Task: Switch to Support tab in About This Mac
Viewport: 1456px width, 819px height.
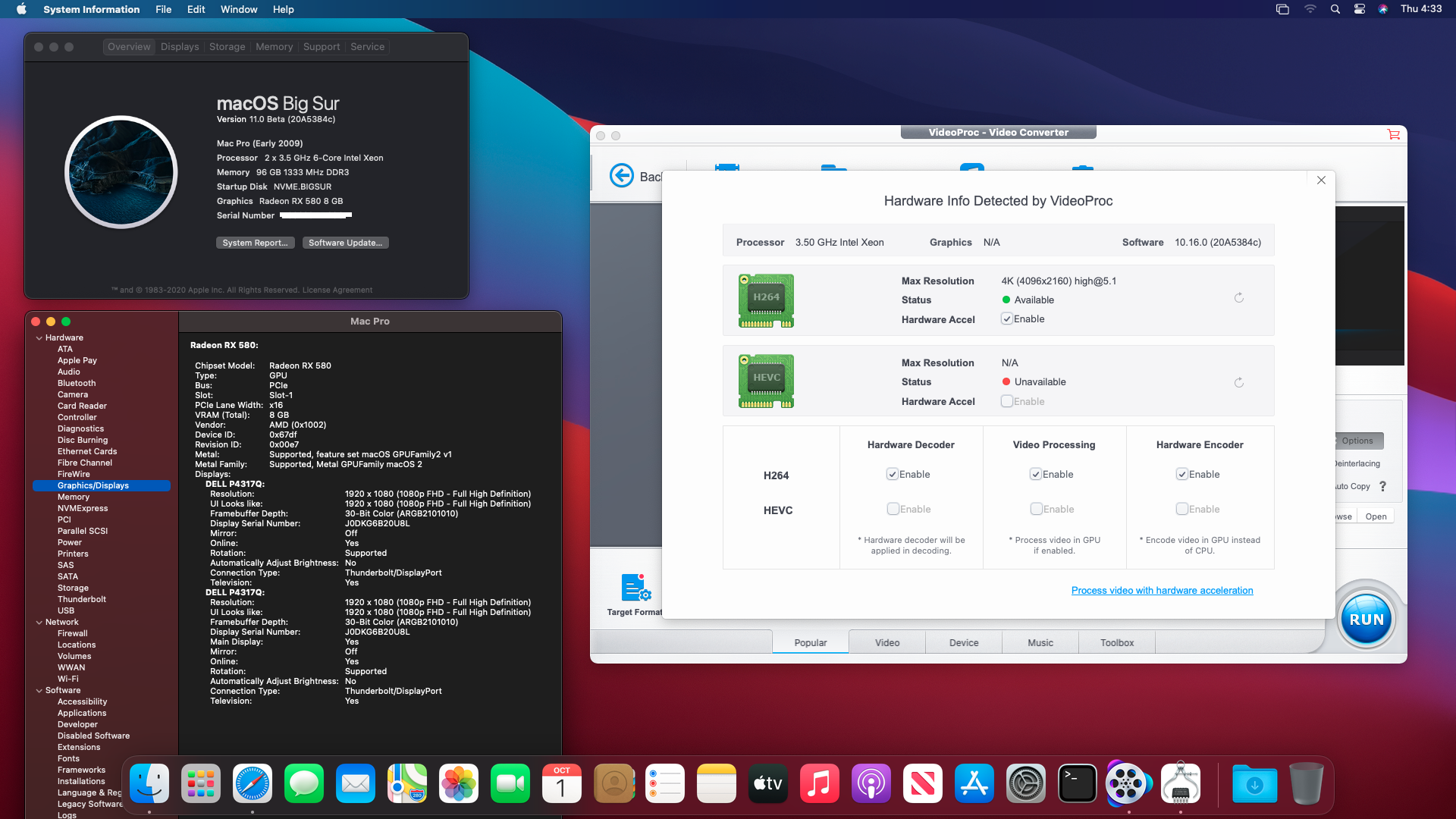Action: point(322,47)
